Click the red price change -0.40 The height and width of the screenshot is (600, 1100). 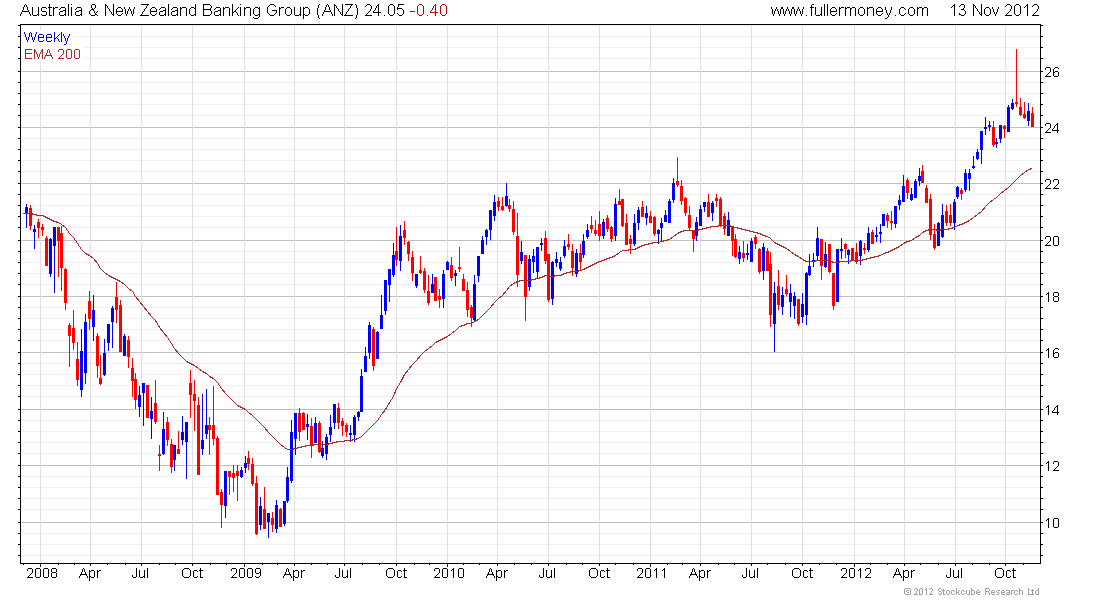[x=430, y=11]
